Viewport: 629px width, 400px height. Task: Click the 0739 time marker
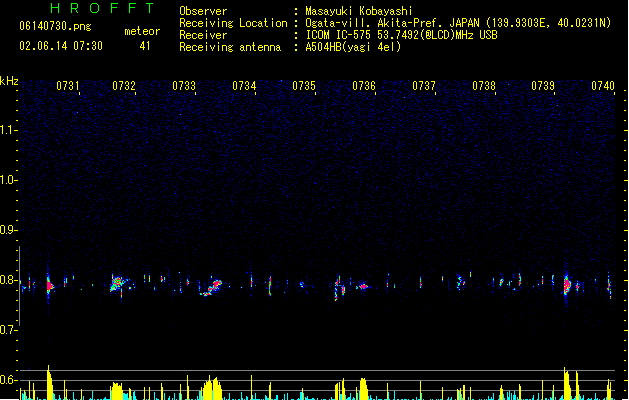543,86
